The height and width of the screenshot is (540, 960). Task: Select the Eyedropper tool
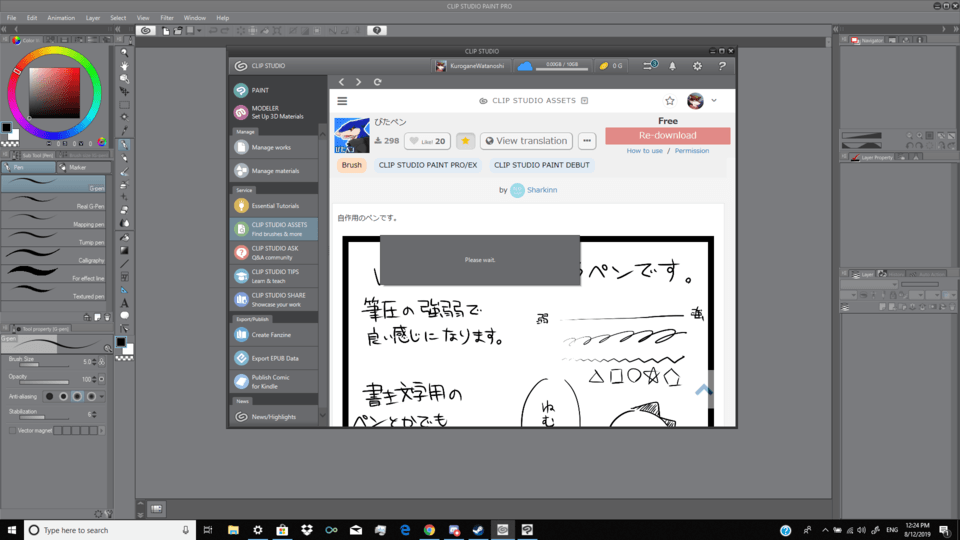[124, 130]
